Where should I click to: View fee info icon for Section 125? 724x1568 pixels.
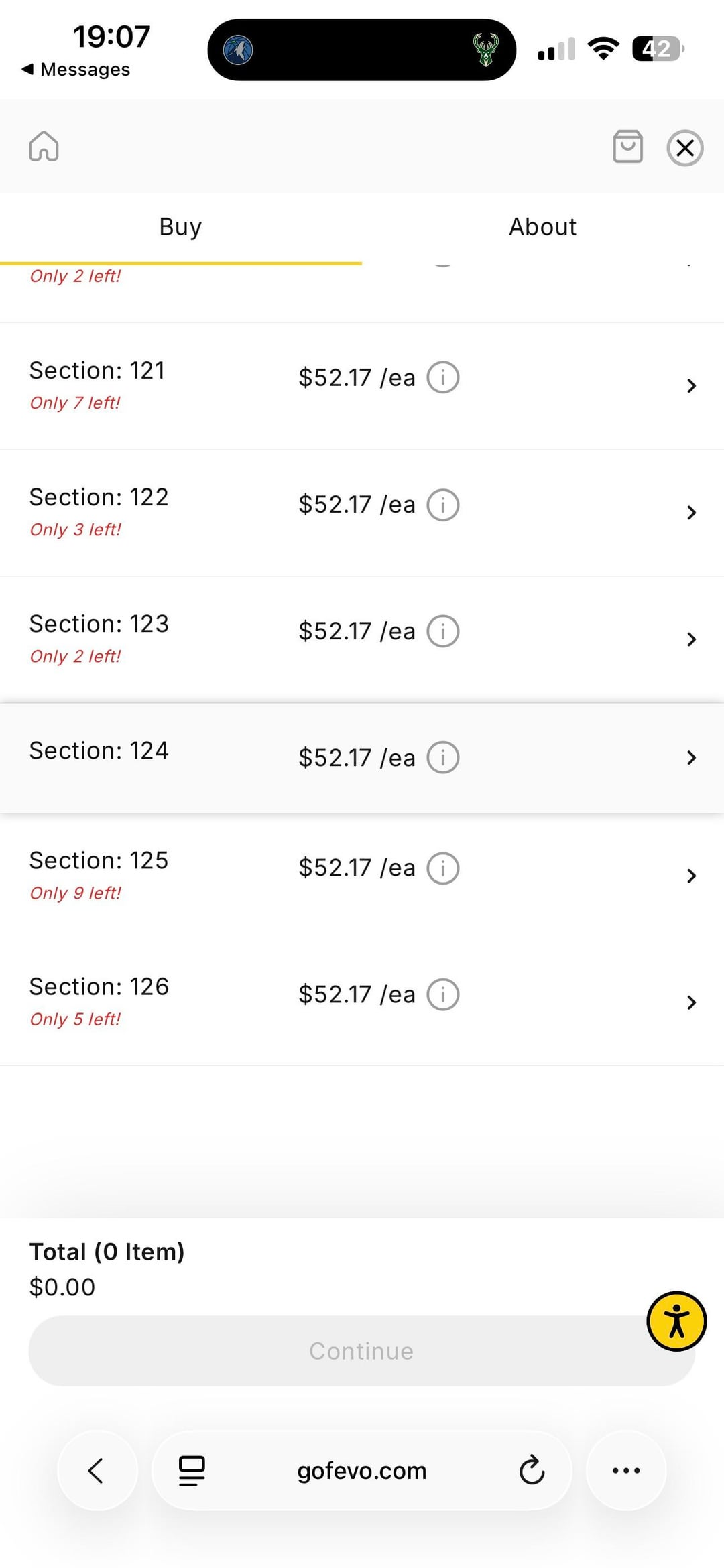click(442, 868)
